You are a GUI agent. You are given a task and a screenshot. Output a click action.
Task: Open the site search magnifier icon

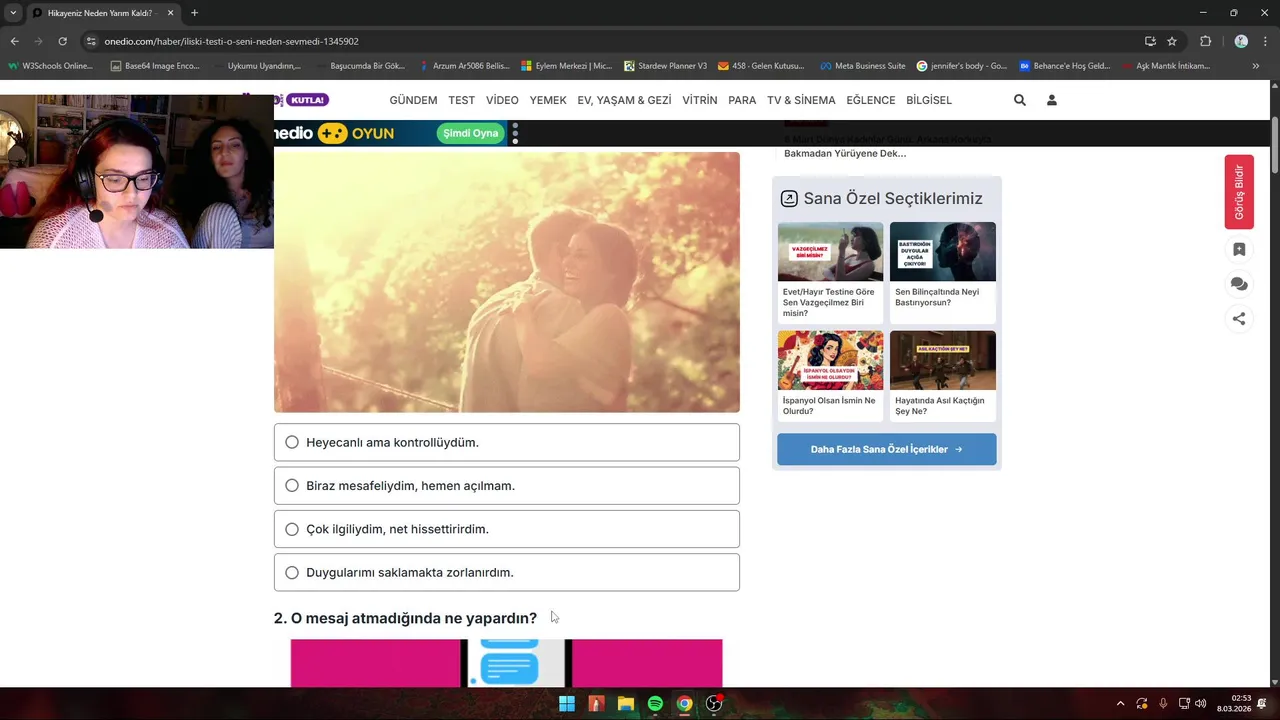[x=1019, y=100]
